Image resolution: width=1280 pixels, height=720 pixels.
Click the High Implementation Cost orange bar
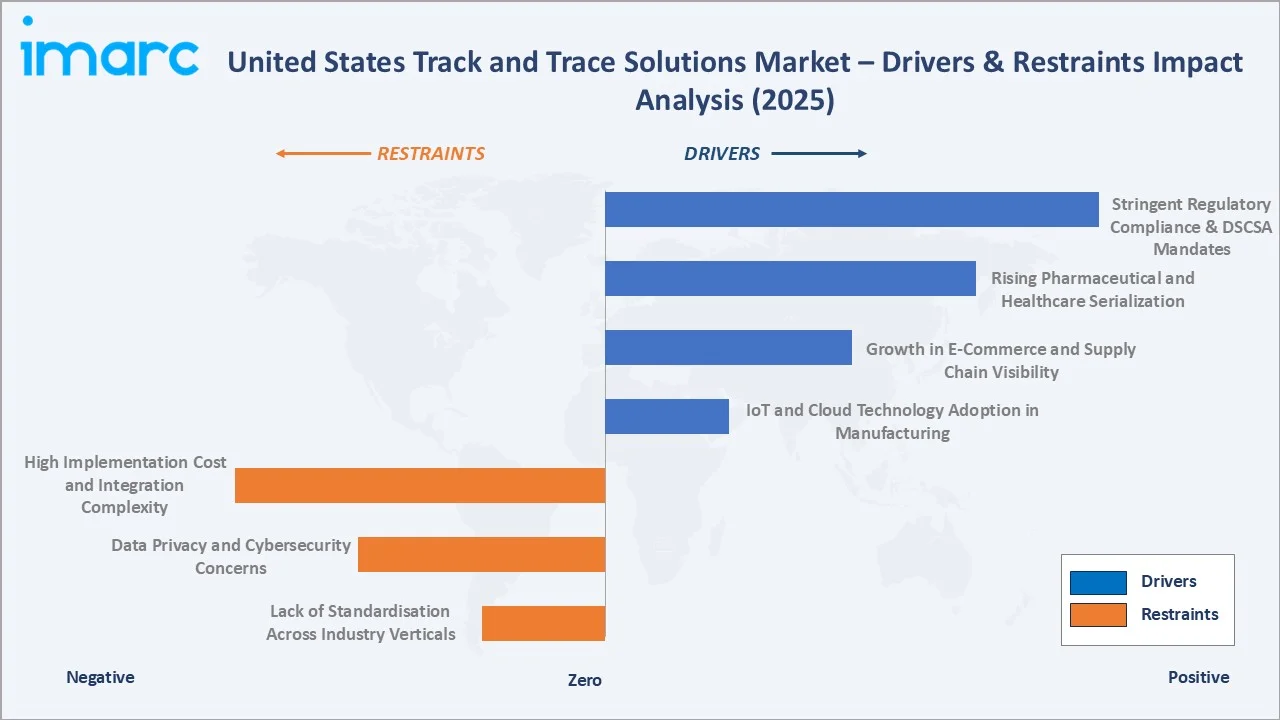coord(420,485)
